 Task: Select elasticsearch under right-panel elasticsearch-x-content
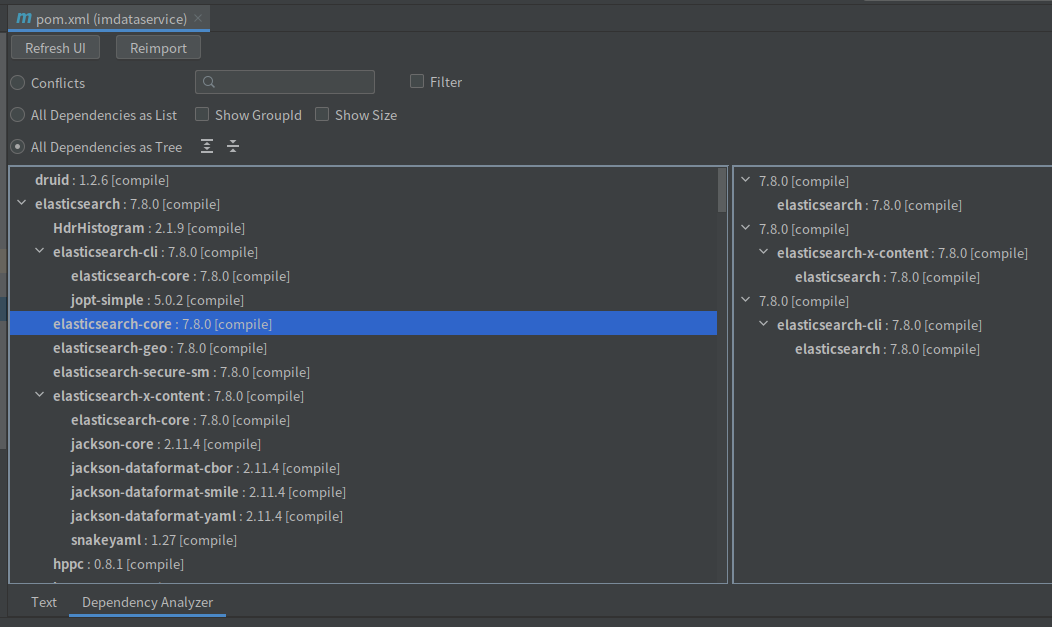(x=887, y=277)
